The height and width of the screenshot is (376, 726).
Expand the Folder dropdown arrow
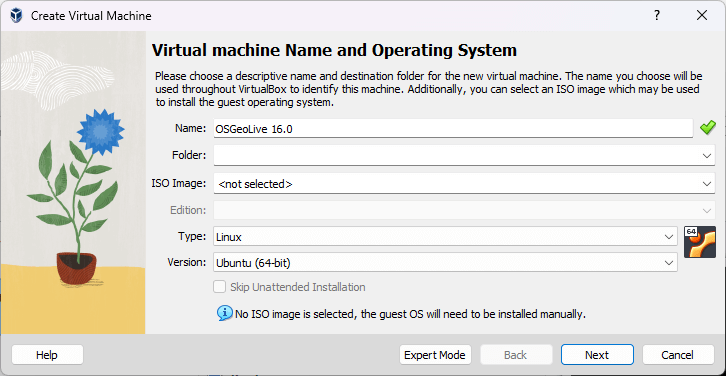click(707, 156)
